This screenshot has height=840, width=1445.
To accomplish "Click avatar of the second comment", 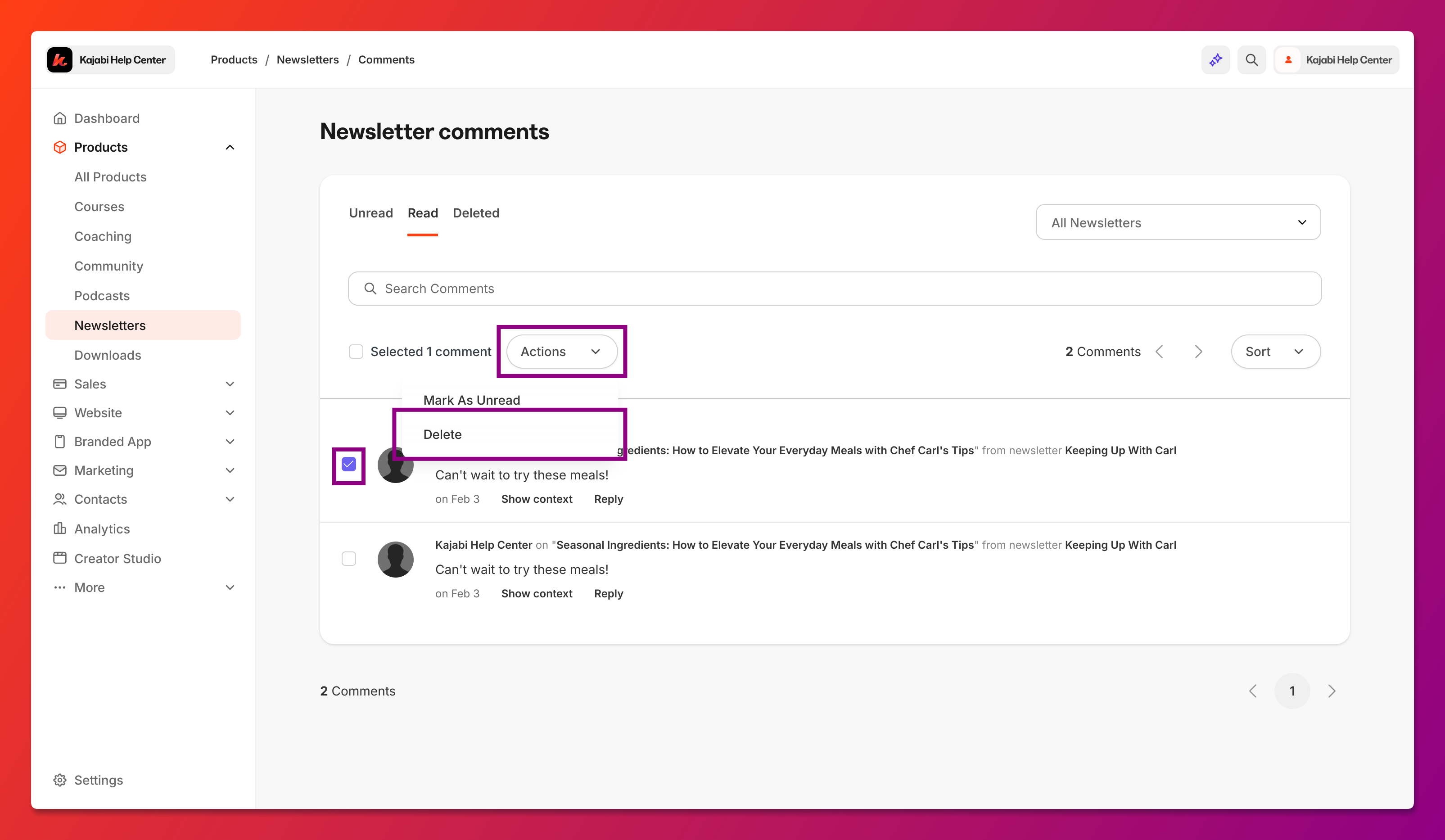I will coord(396,560).
